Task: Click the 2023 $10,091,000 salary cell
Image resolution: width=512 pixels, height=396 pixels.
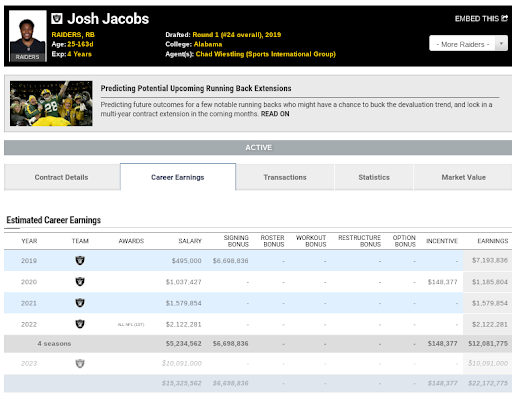Action: tap(182, 363)
